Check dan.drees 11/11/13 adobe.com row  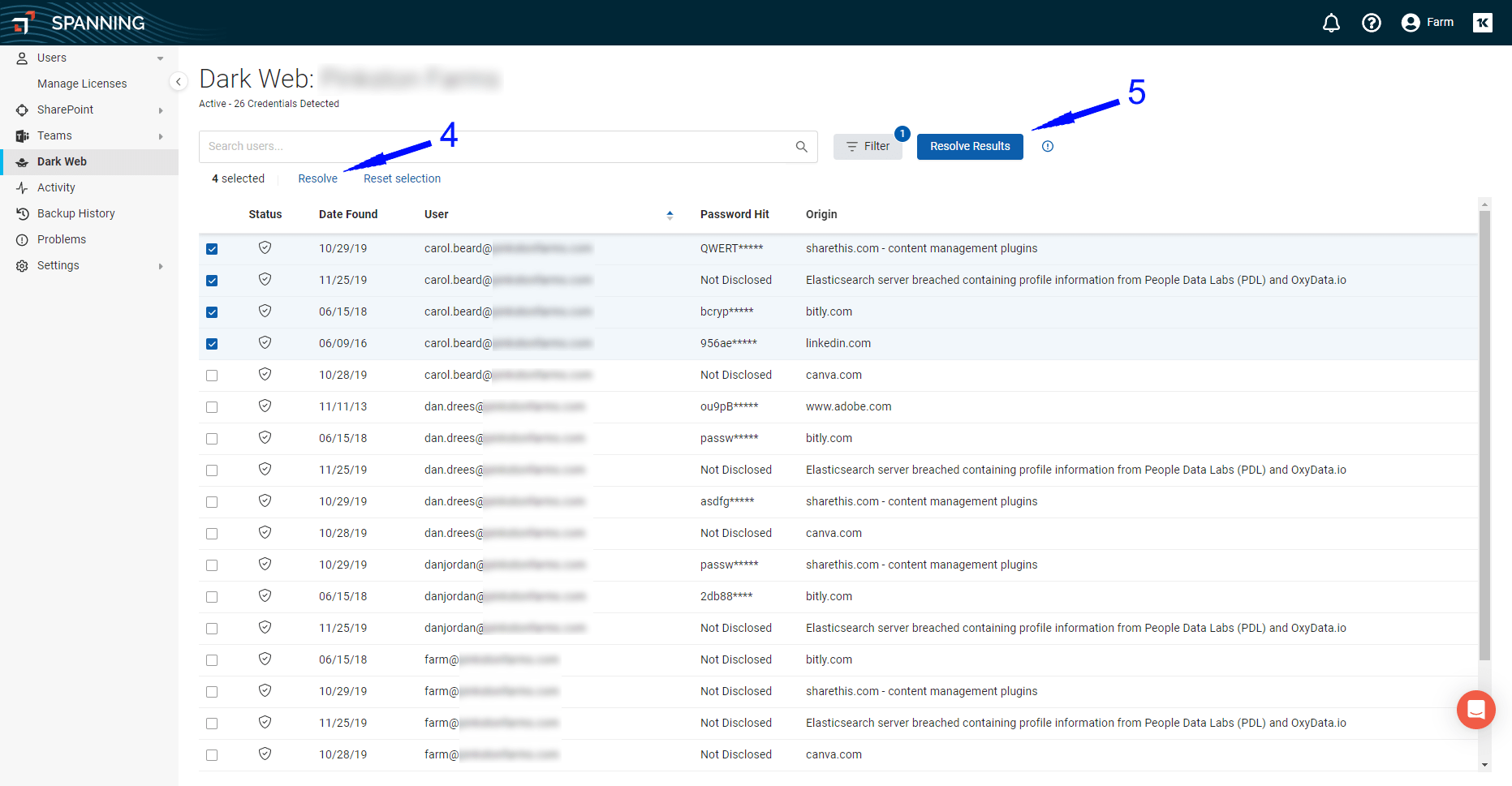(212, 407)
